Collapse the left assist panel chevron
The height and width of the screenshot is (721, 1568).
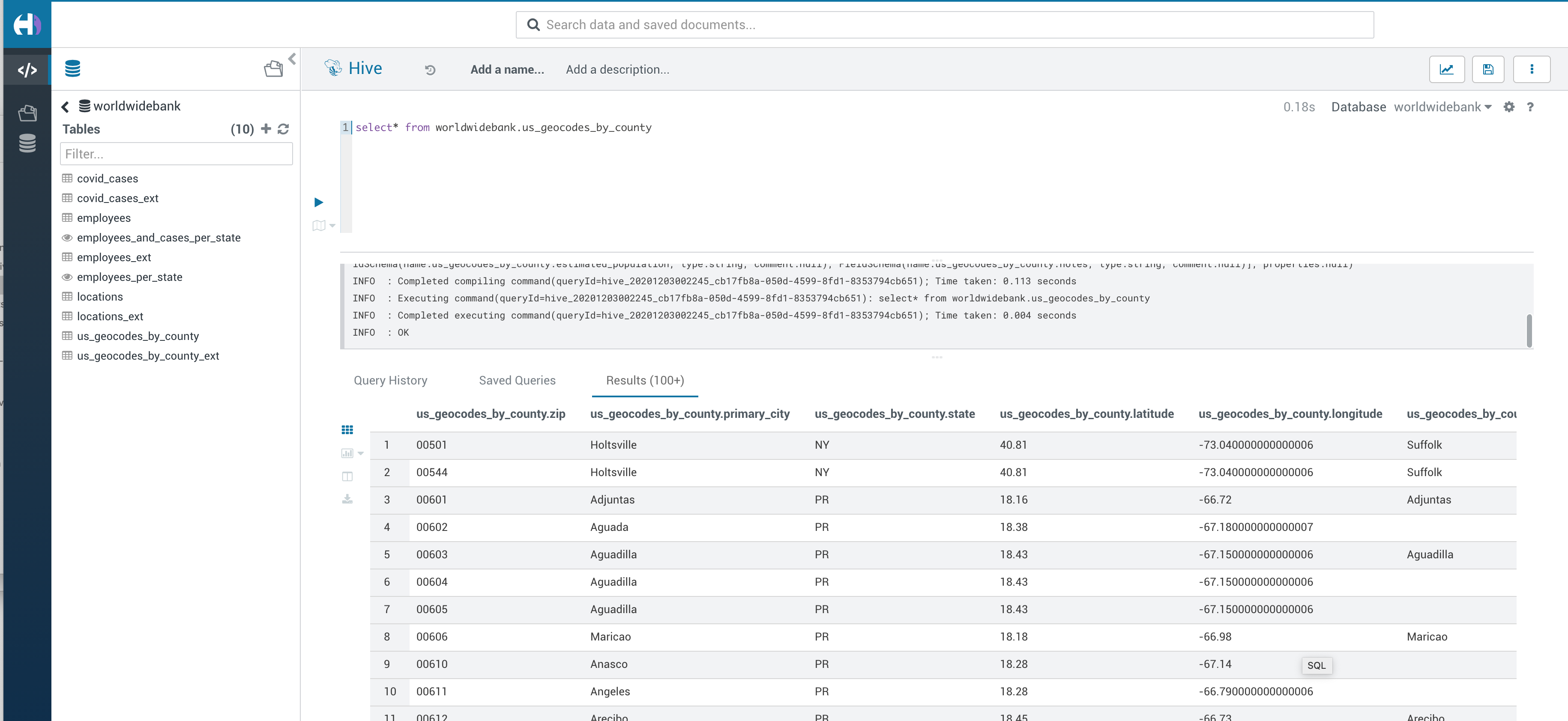coord(292,59)
